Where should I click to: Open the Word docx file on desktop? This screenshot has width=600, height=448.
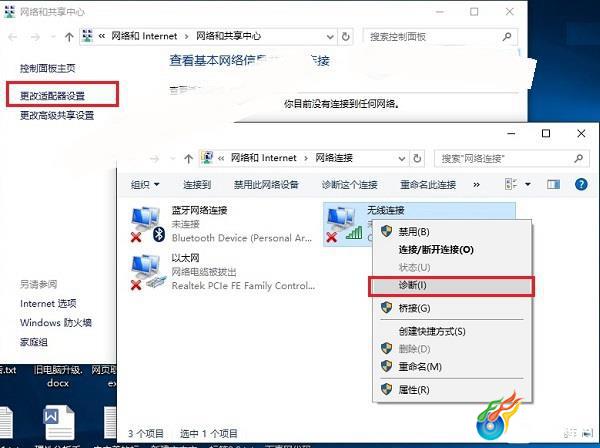coord(59,421)
